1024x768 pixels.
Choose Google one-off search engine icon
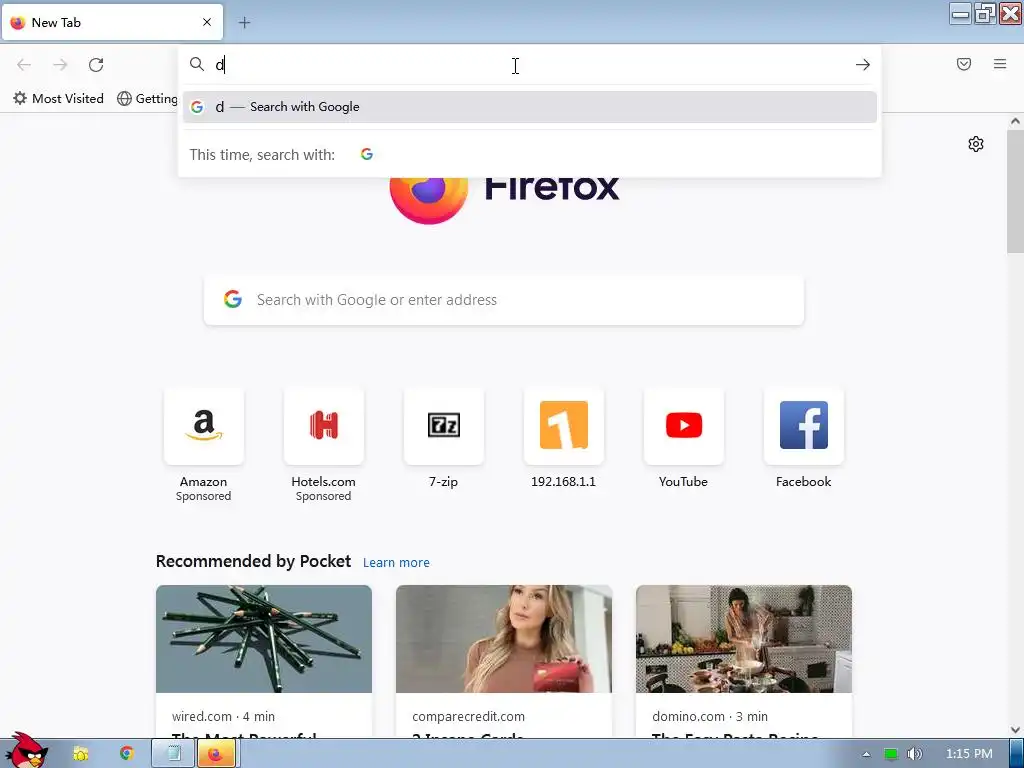click(x=367, y=154)
